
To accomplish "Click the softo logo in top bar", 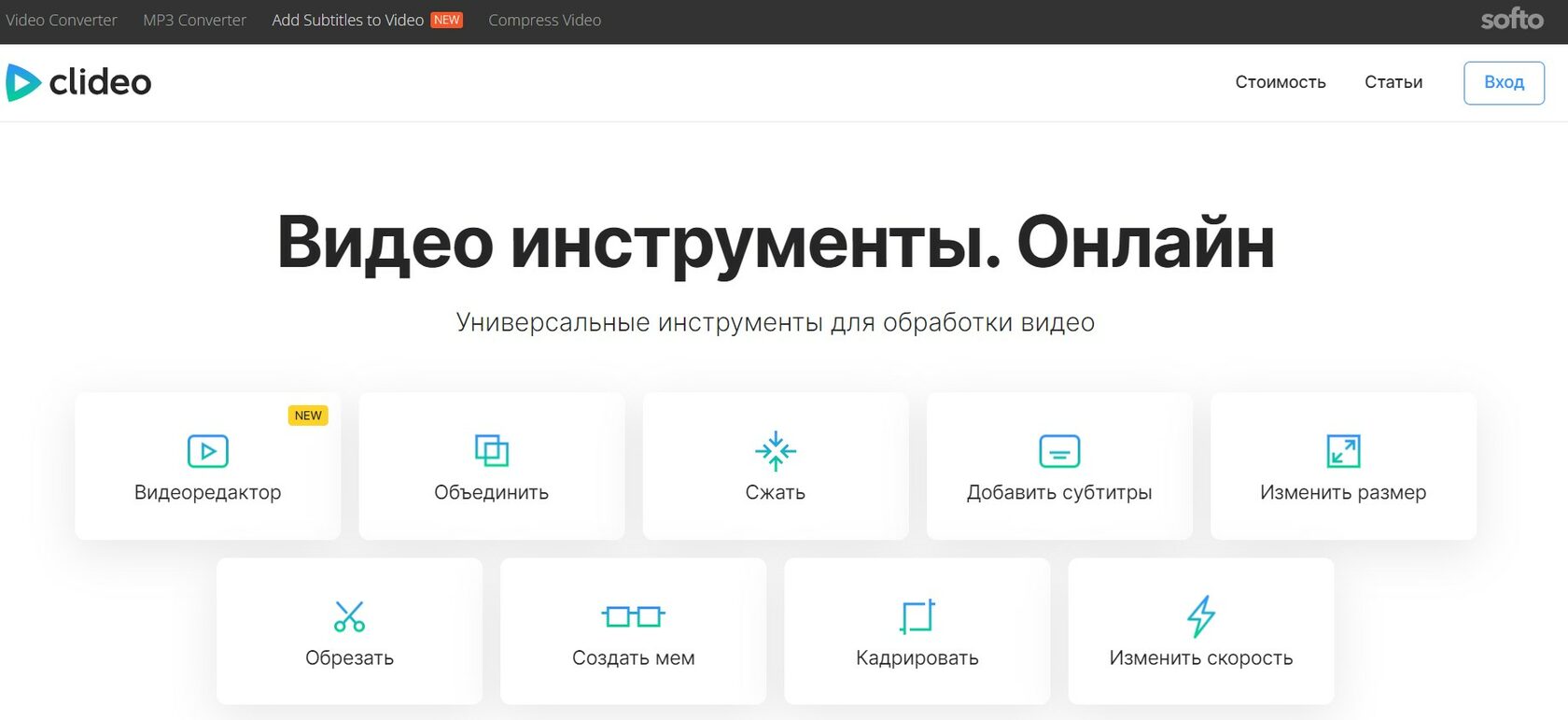I will (1512, 19).
